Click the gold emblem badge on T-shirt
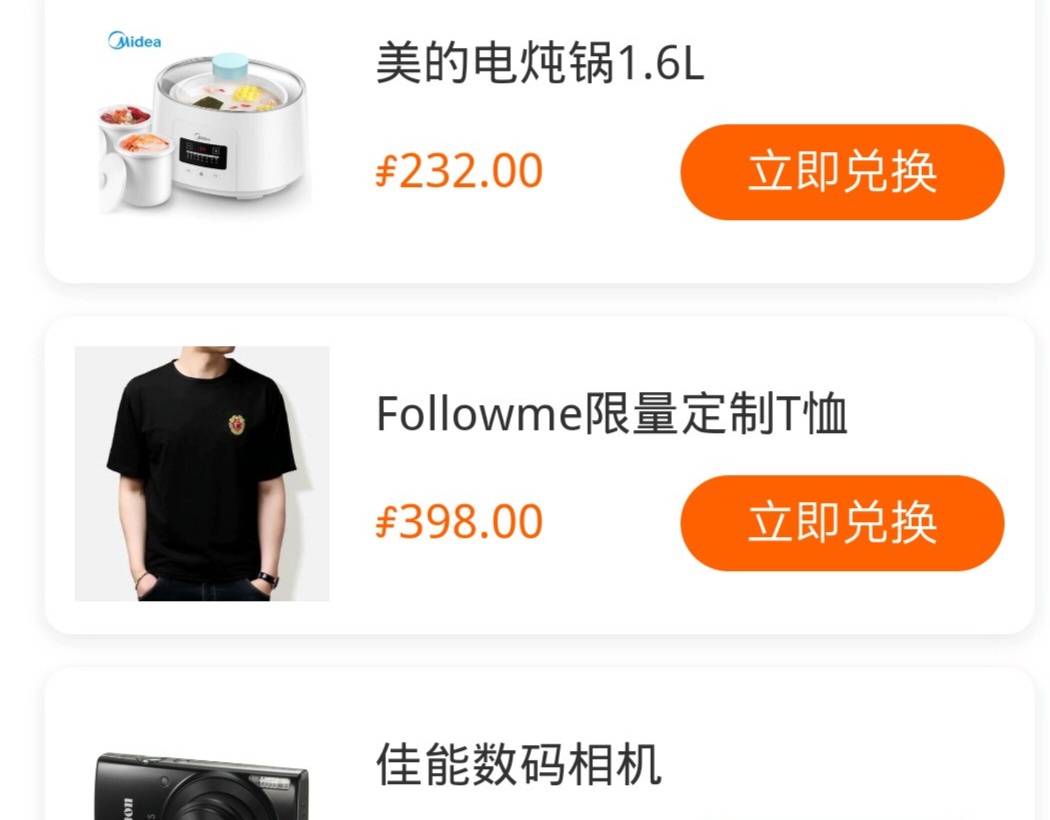The image size is (1050, 820). (x=237, y=424)
